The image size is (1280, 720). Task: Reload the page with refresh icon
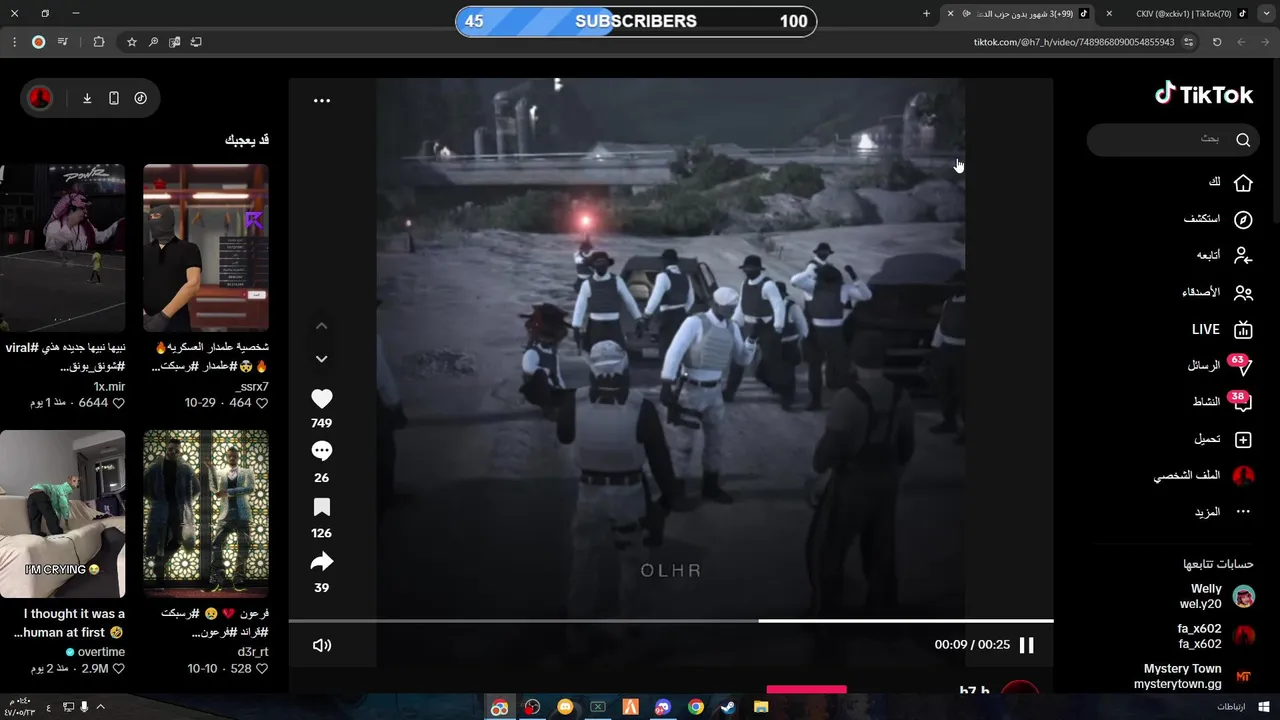tap(1217, 42)
